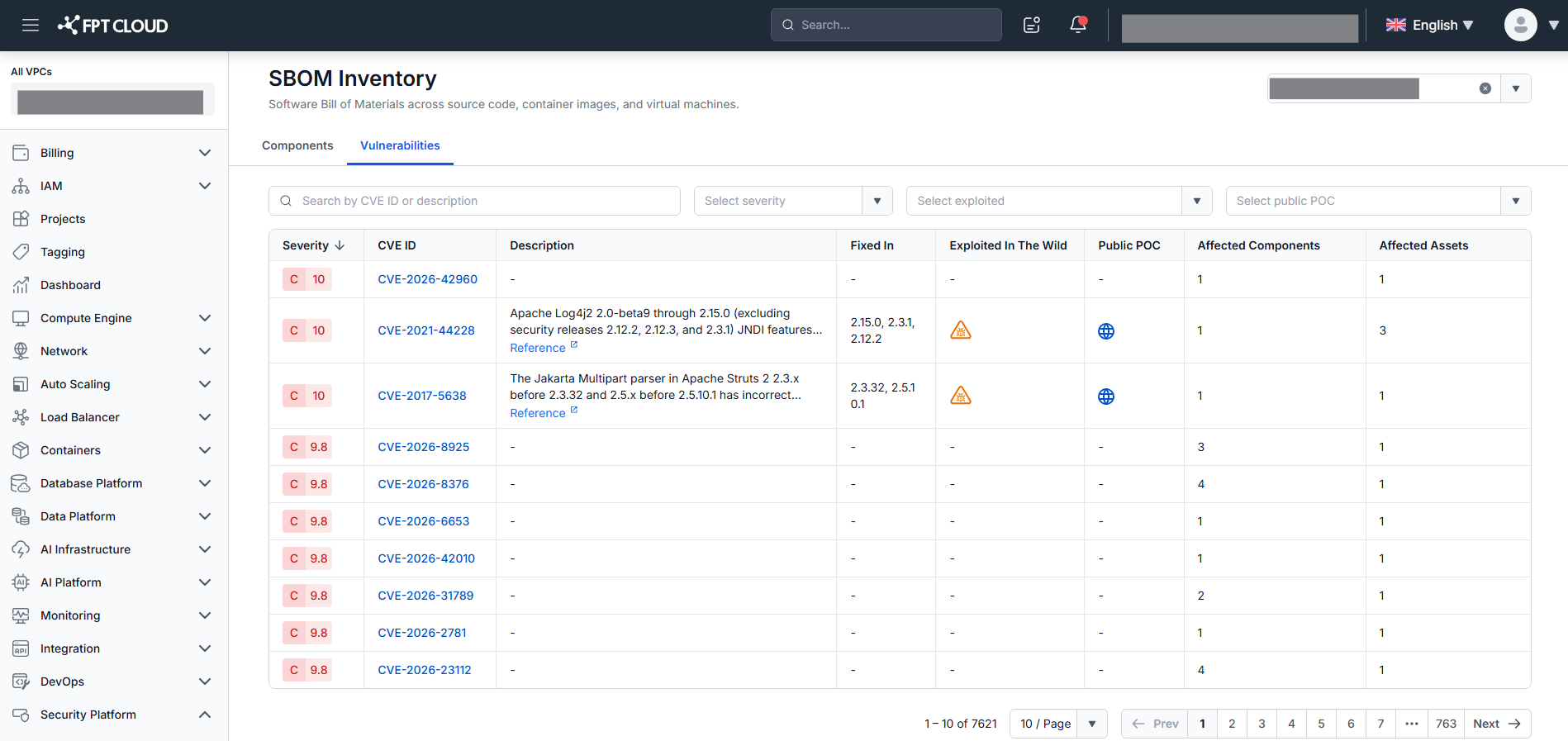The height and width of the screenshot is (741, 1568).
Task: Click the Billing sidebar icon
Action: point(21,153)
